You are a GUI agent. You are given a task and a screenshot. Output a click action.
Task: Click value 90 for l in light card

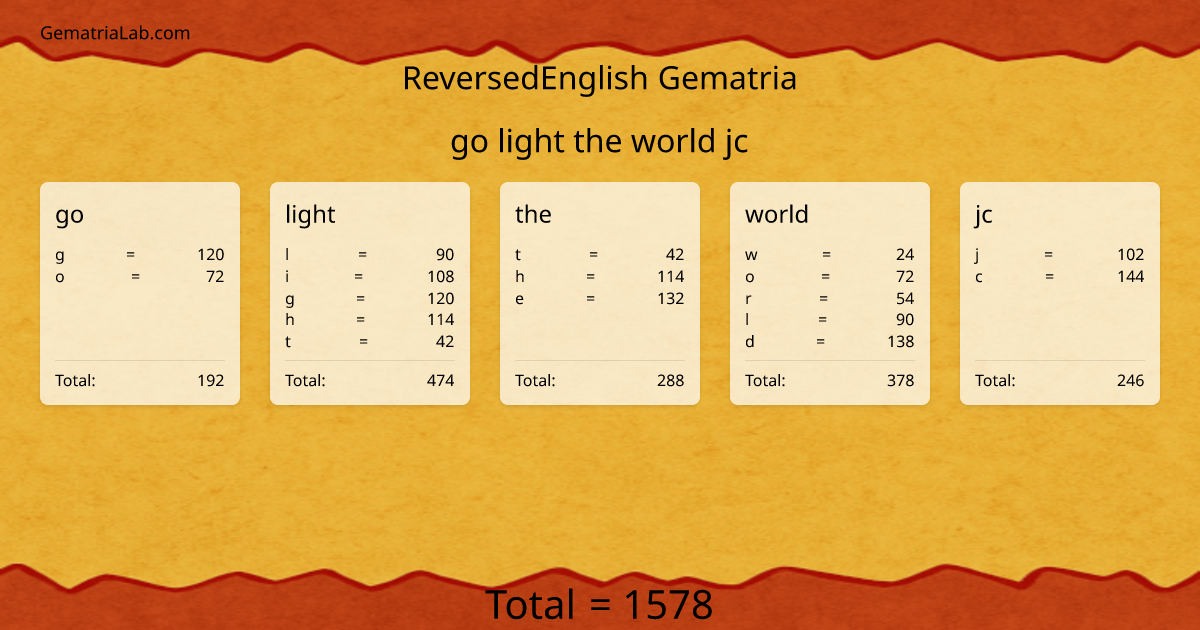pyautogui.click(x=445, y=254)
